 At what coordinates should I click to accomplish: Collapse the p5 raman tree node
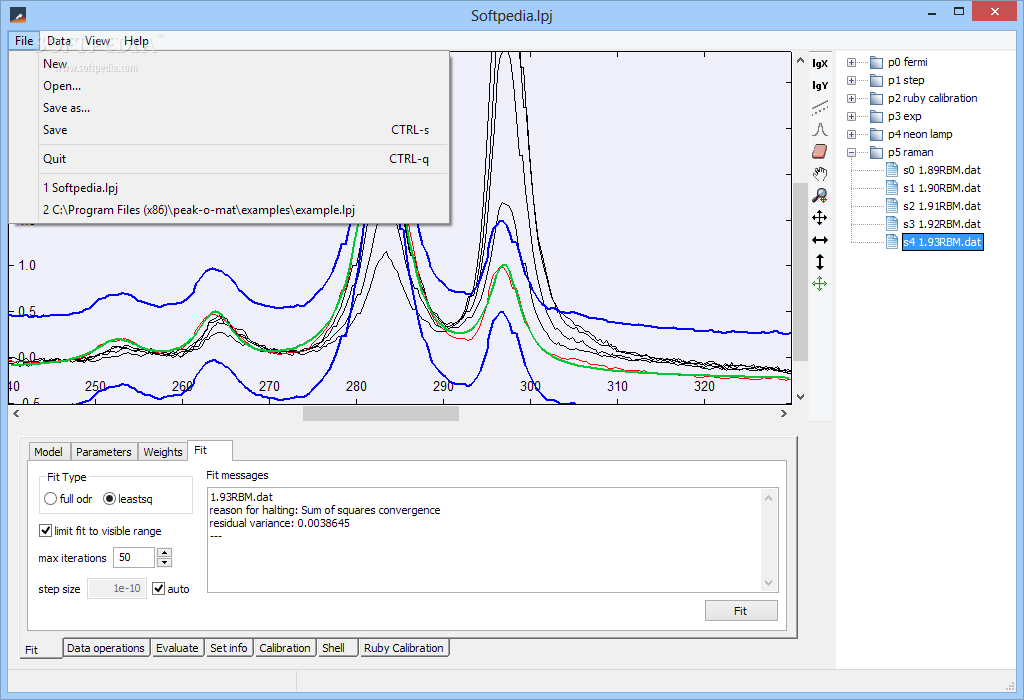852,152
